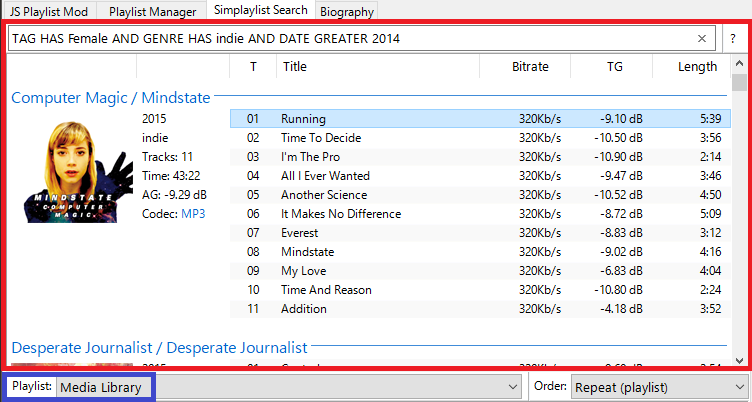Click the album year 2015 text
This screenshot has width=752, height=402.
154,118
